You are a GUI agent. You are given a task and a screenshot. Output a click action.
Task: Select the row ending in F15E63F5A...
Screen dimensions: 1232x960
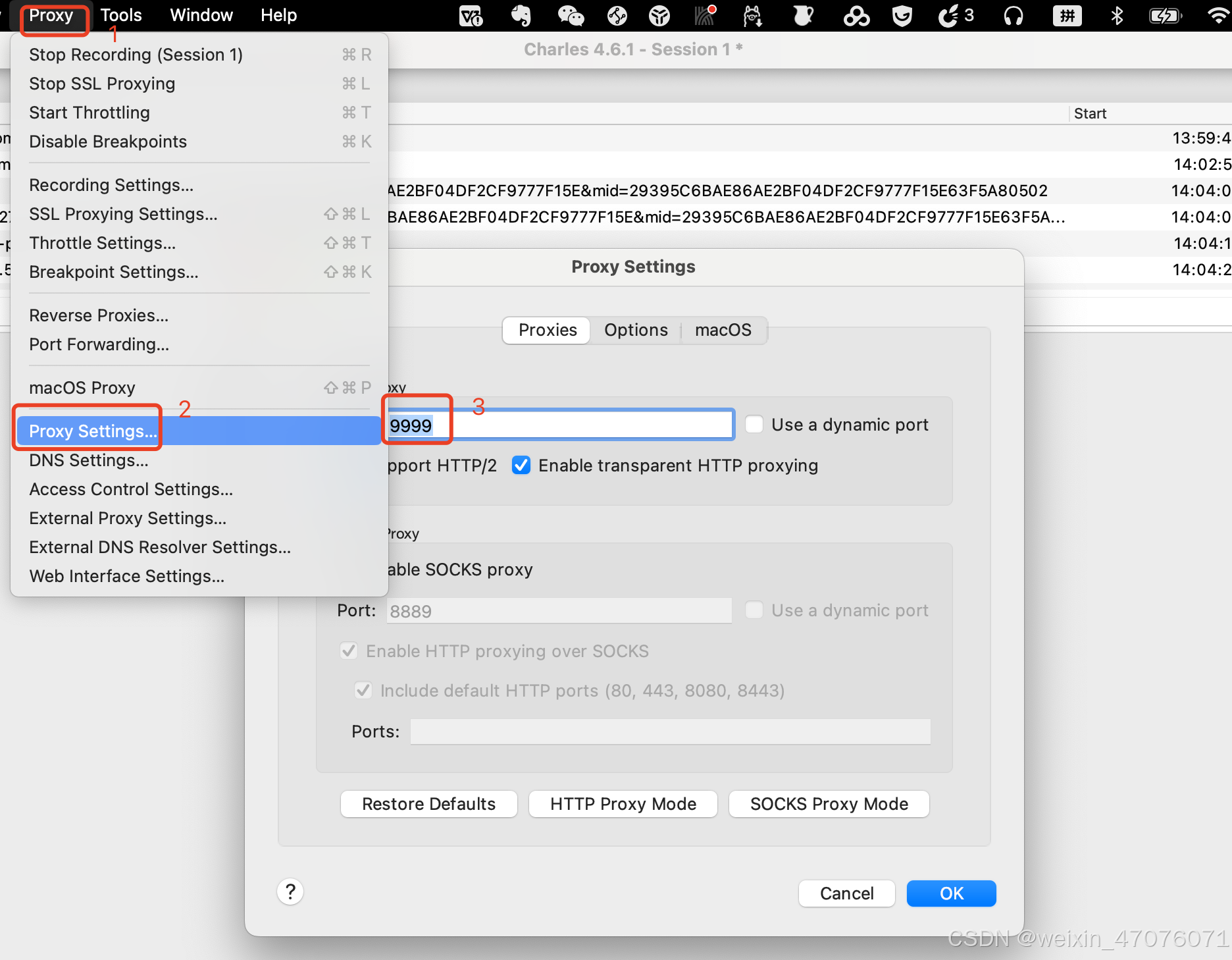pos(810,217)
